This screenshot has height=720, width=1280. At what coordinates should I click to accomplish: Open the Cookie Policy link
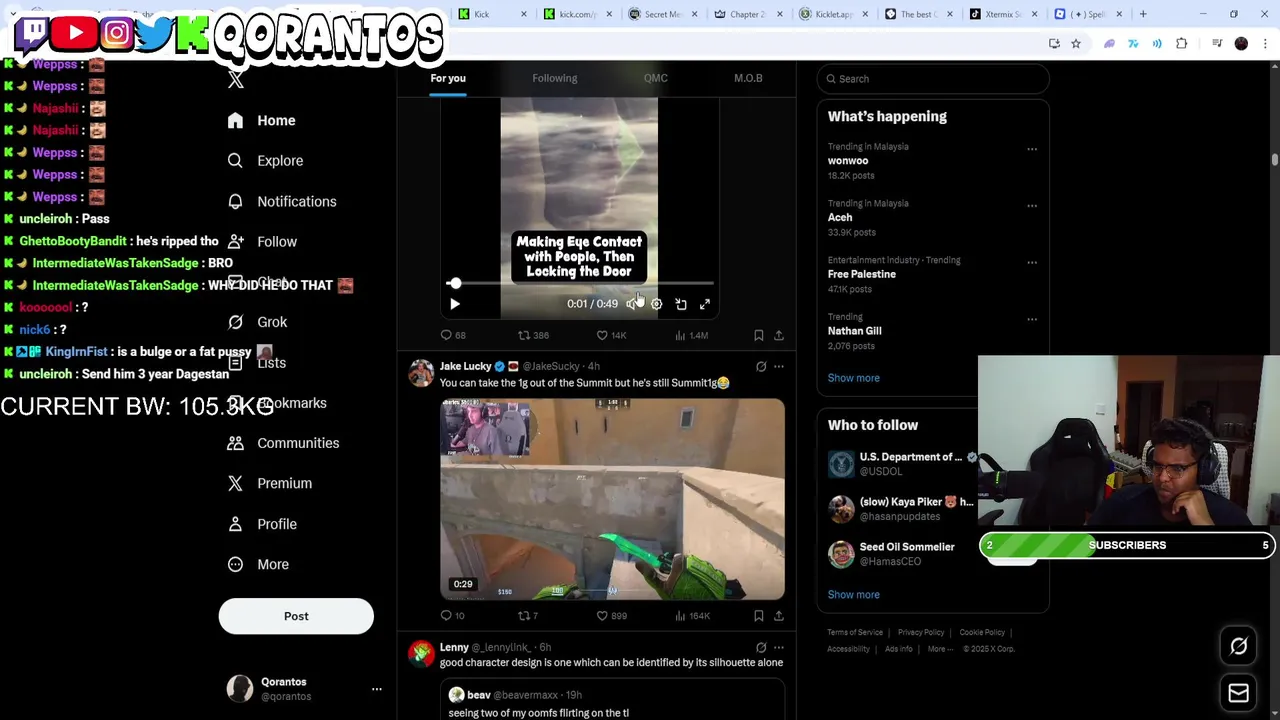coord(982,632)
